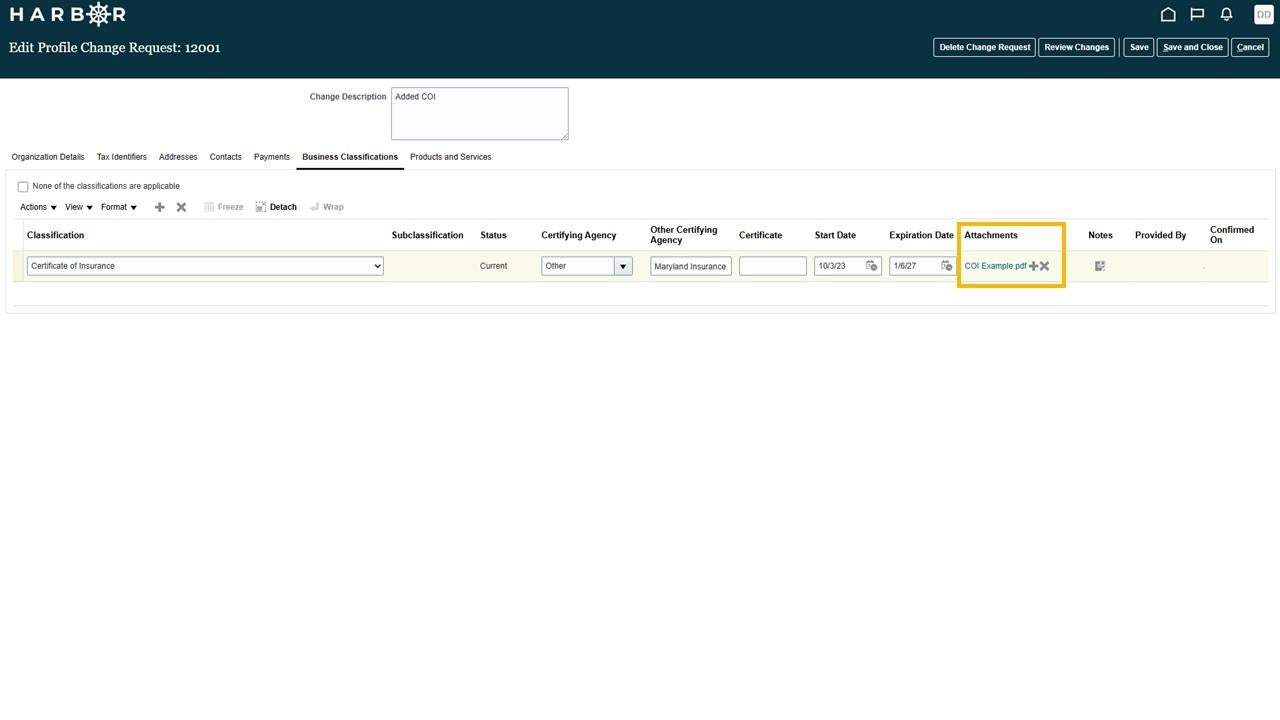Add attachment with plus icon beside COI Example.pdf
The height and width of the screenshot is (720, 1280).
(1034, 266)
